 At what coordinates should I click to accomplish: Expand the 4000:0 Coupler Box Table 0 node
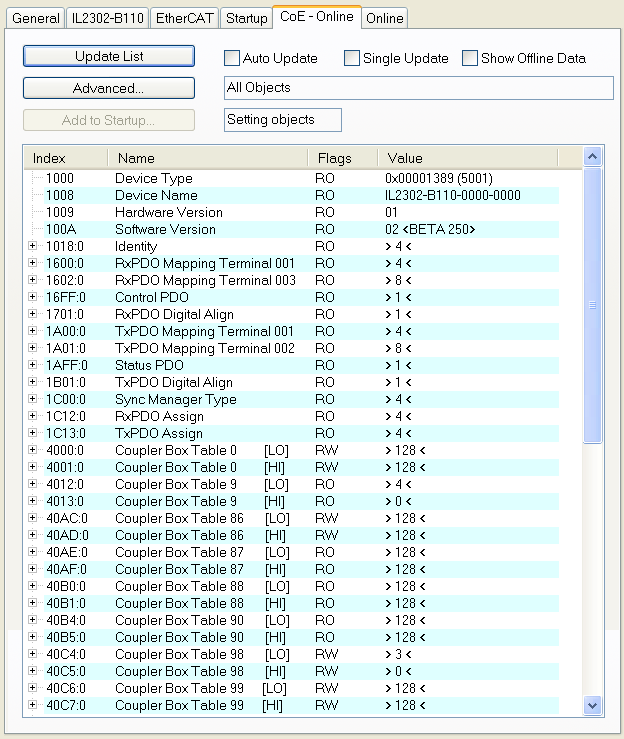(32, 450)
